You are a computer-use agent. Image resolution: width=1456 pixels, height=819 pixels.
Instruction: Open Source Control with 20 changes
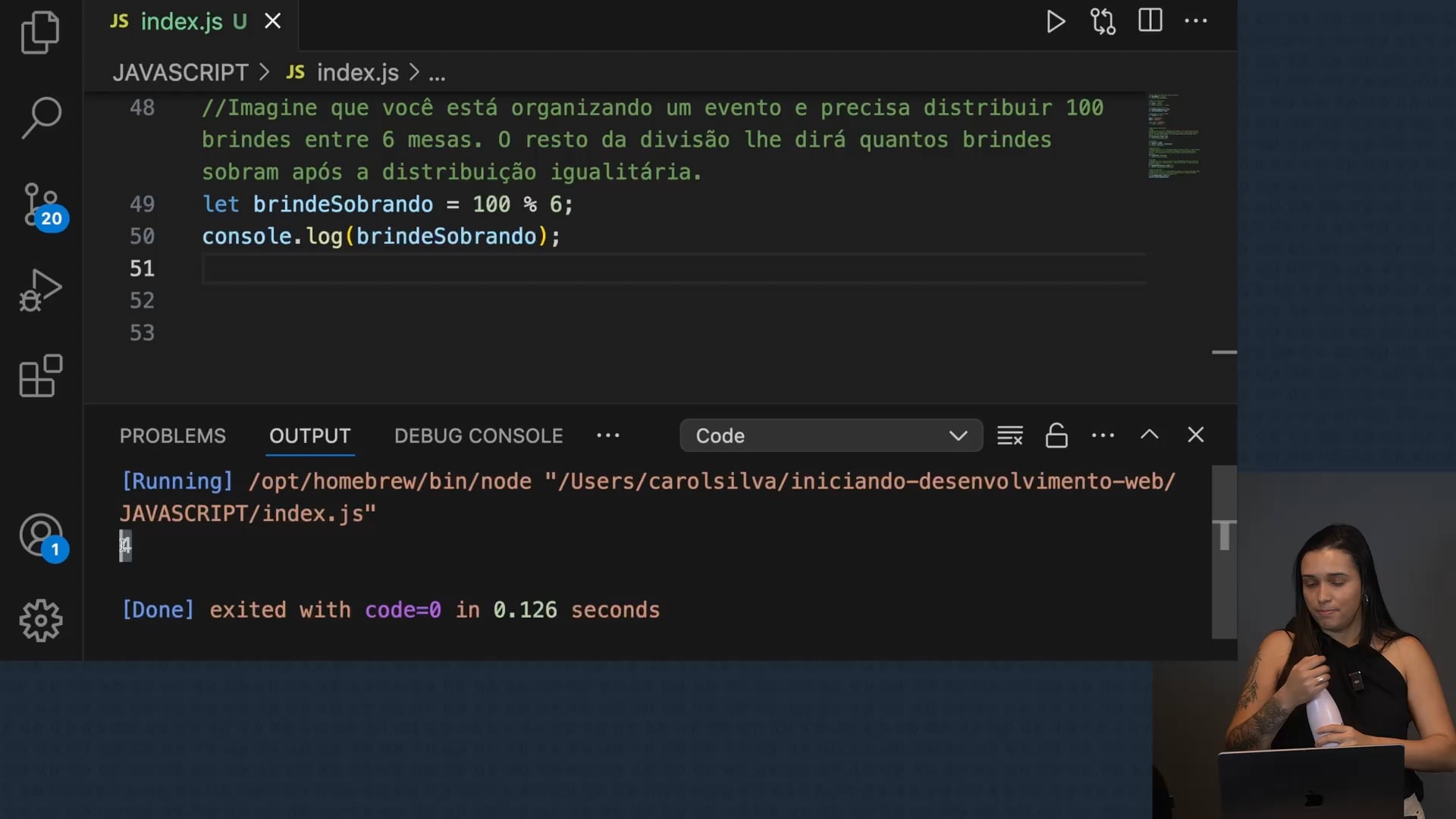pos(40,205)
